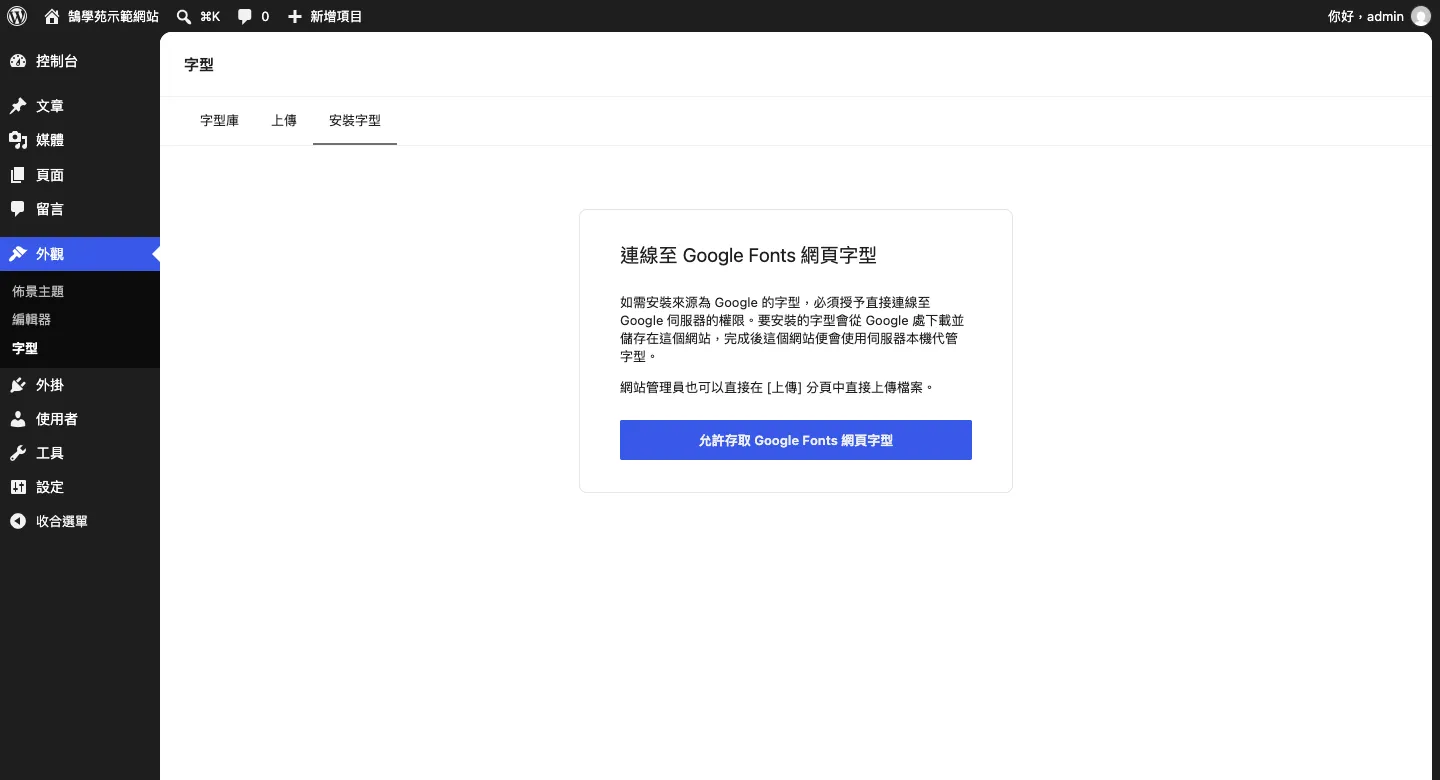Click the 使用者 person icon
Viewport: 1440px width, 780px height.
click(x=18, y=419)
